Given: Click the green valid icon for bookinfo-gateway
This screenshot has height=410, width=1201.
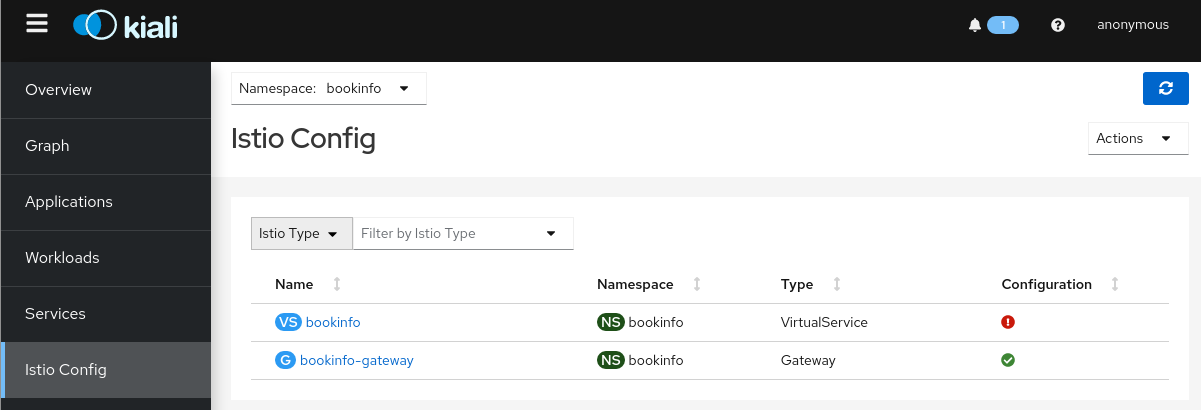Looking at the screenshot, I should (x=1008, y=360).
